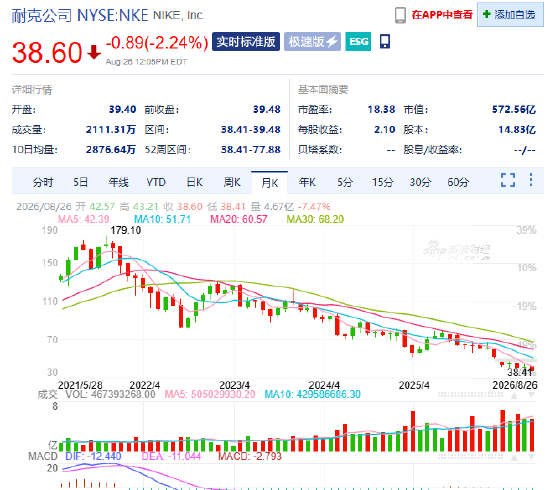Click the 成交量 value 2111.31万
Screen dimensions: 550x490
(x=111, y=130)
